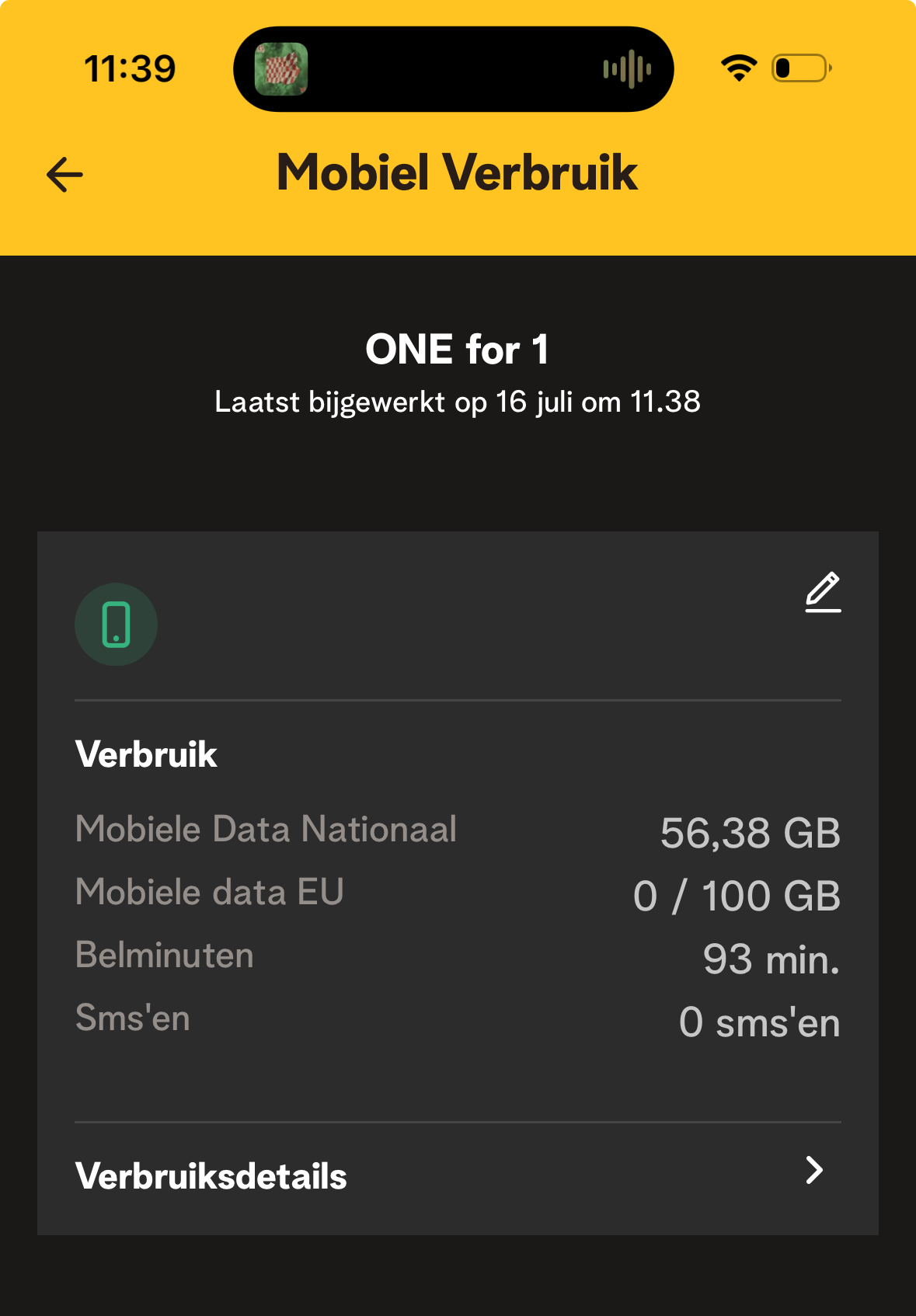Tap the battery indicator icon
The width and height of the screenshot is (916, 1316).
tap(801, 68)
